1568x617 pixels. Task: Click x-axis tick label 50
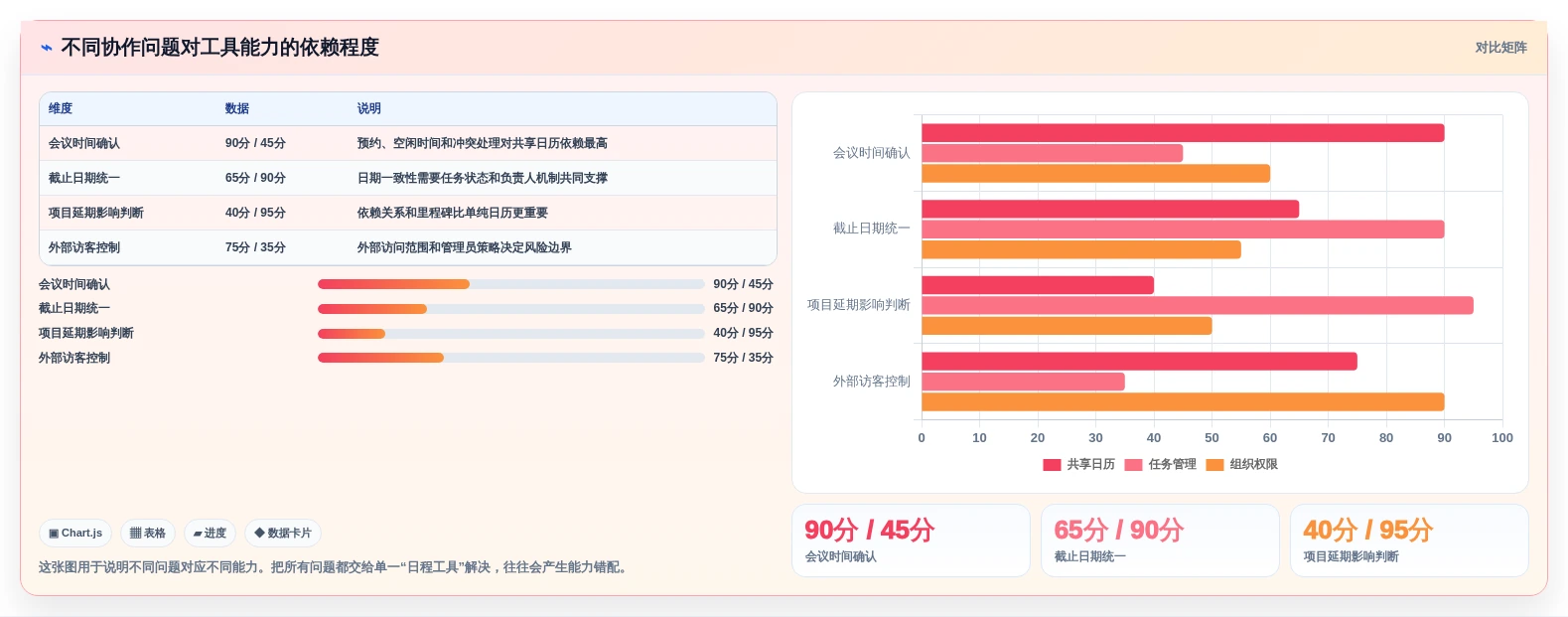1212,438
